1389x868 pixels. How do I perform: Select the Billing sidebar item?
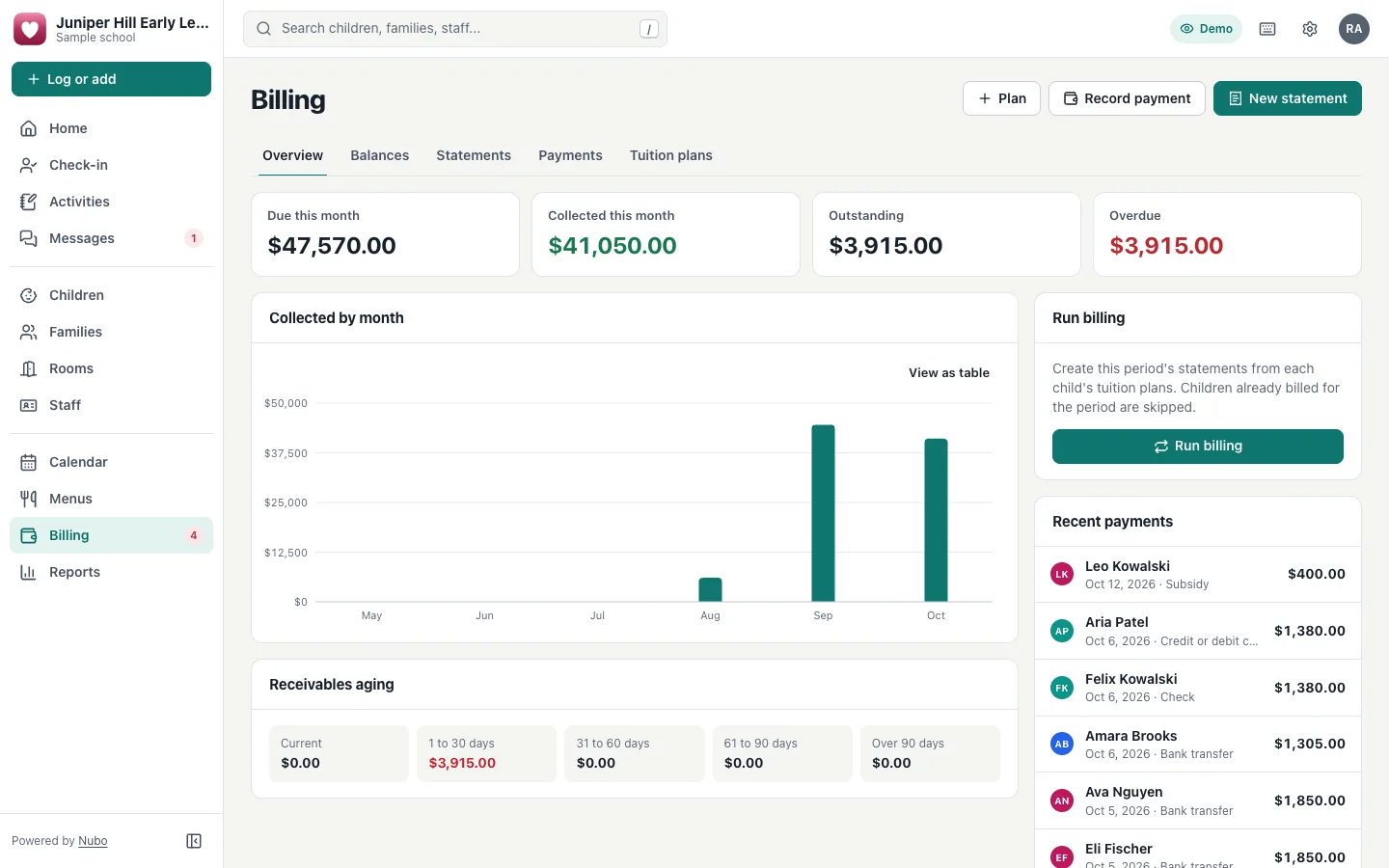click(111, 535)
